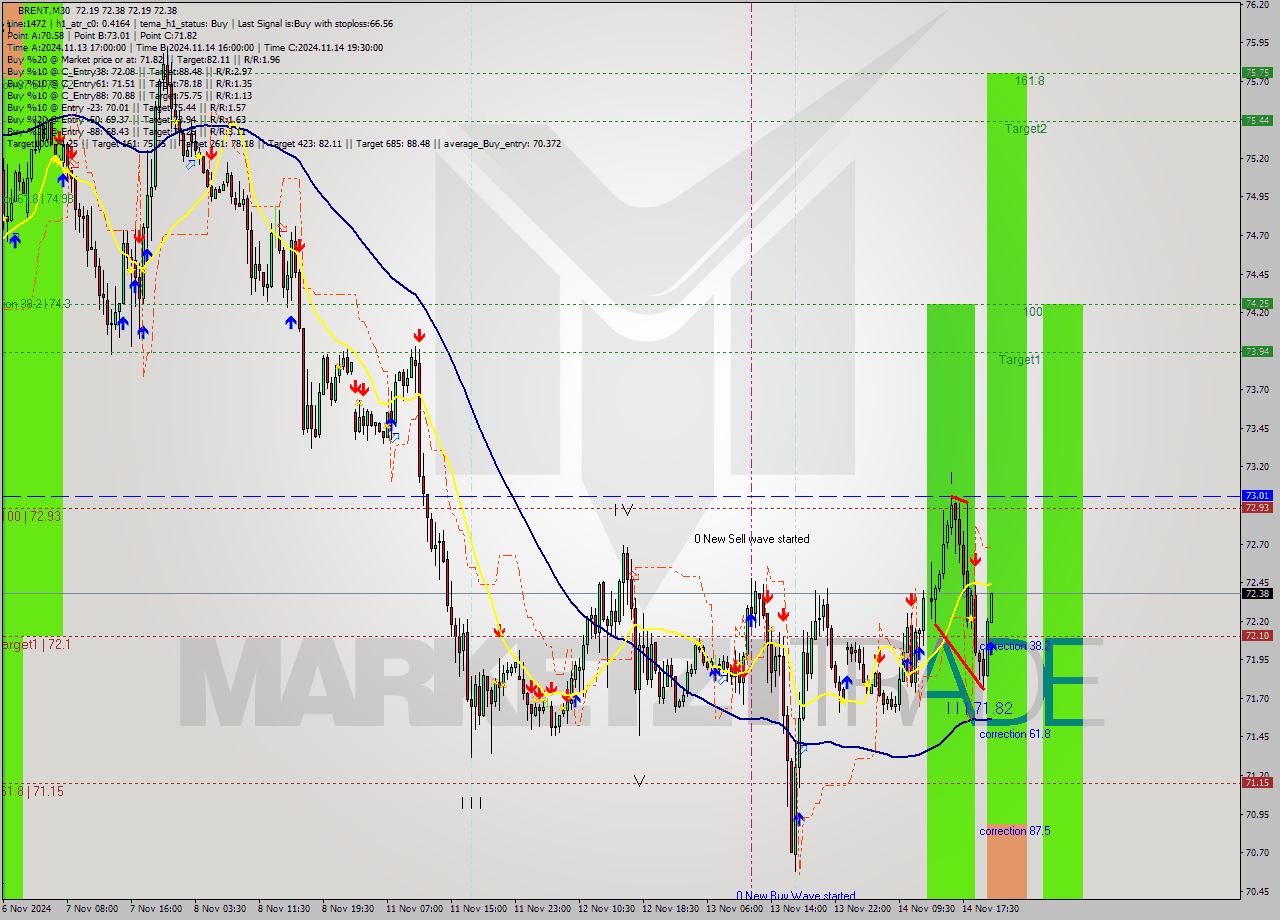Select the current price tag 72.38

tap(1257, 593)
